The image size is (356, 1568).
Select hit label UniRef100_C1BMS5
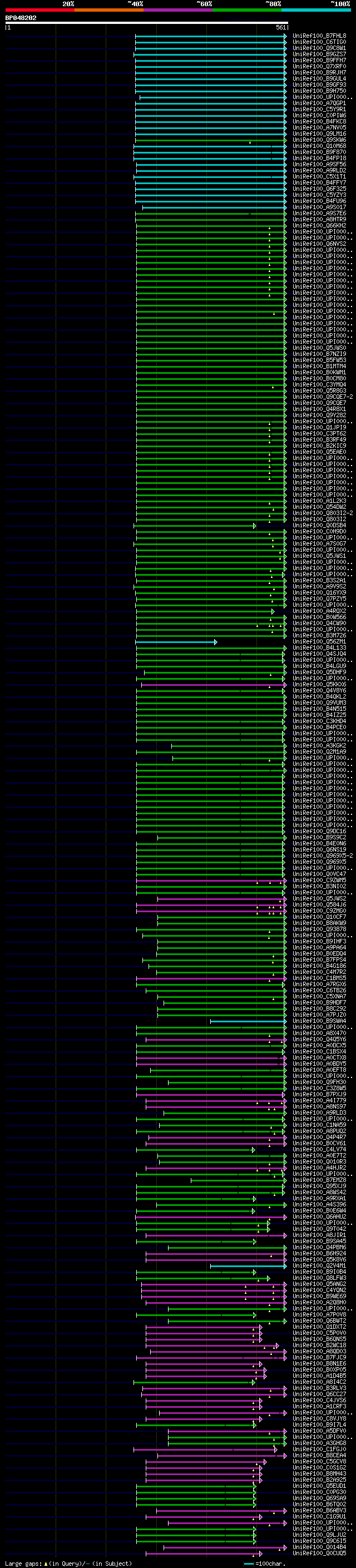pos(319,978)
